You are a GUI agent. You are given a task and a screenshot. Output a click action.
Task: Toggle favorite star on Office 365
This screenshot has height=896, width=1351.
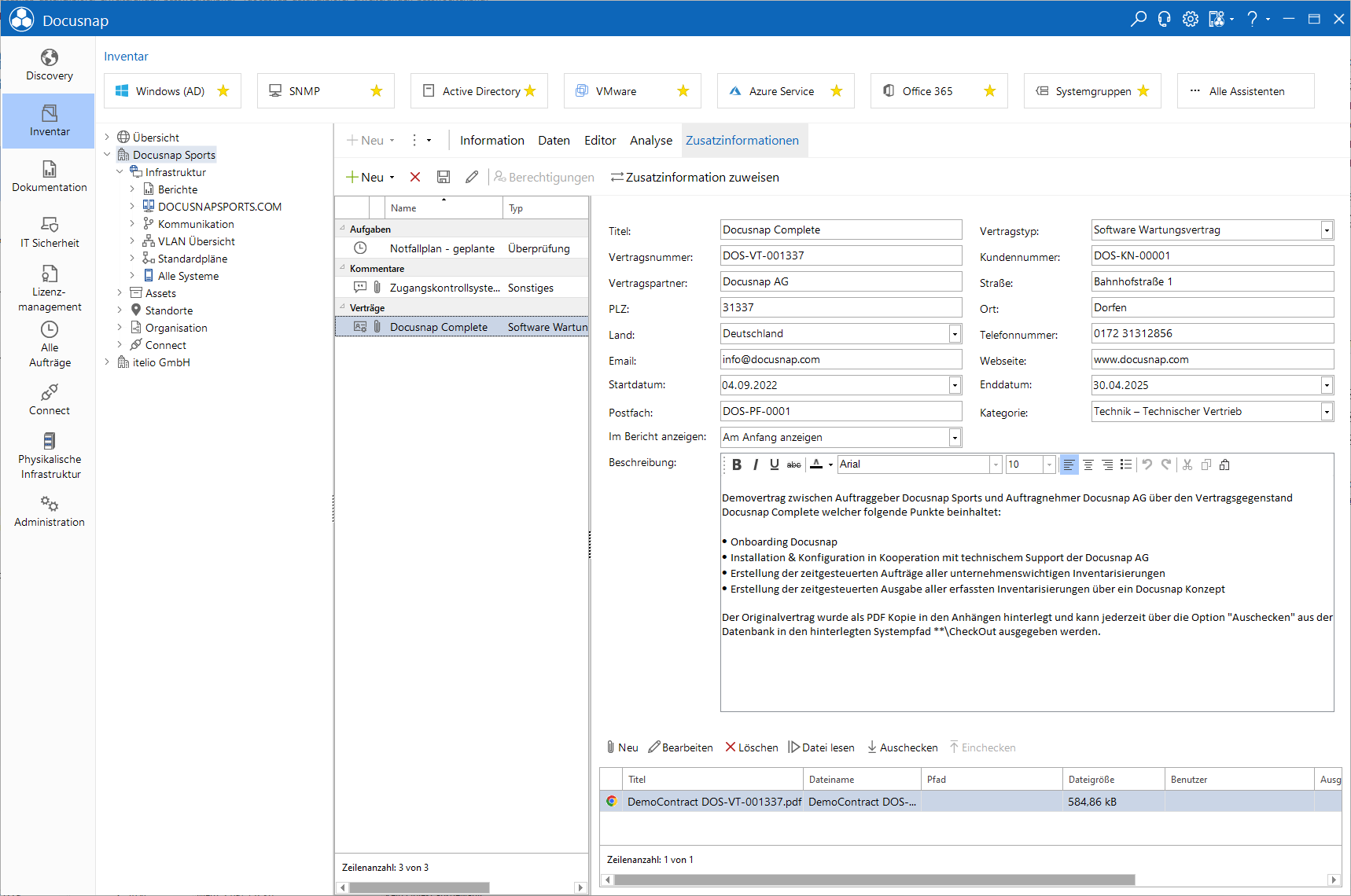[x=990, y=91]
